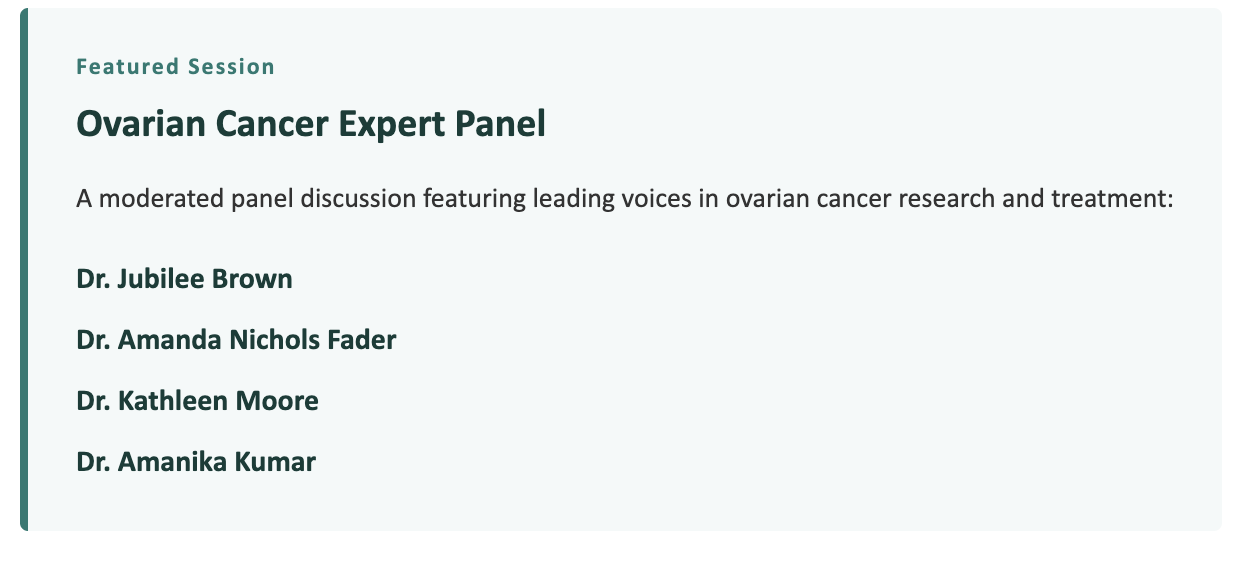Select the Ovarian Cancer Expert Panel heading
1248x564 pixels.
311,124
